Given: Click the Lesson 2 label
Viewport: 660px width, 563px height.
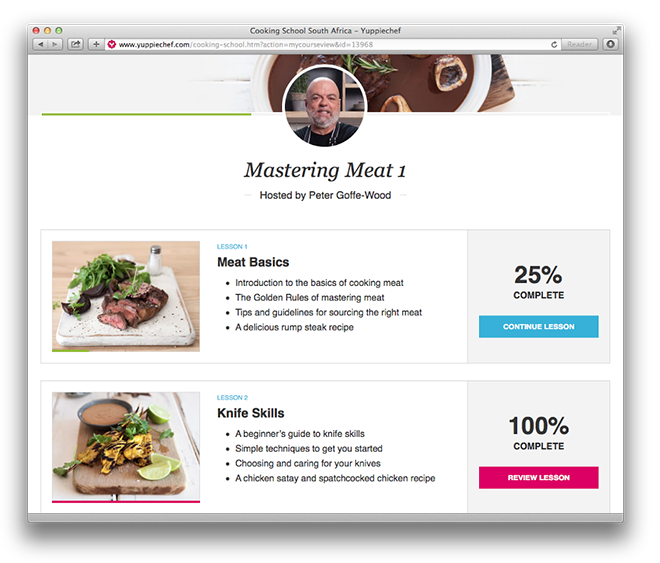Looking at the screenshot, I should click(232, 398).
